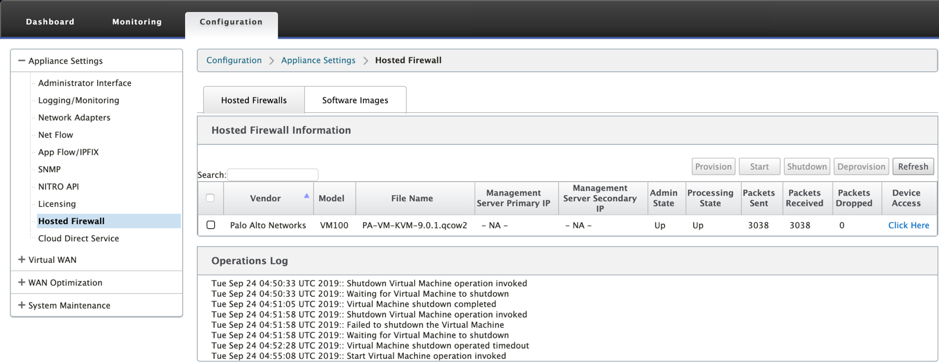This screenshot has height=362, width=939.
Task: Click the Deprovision button
Action: [861, 167]
